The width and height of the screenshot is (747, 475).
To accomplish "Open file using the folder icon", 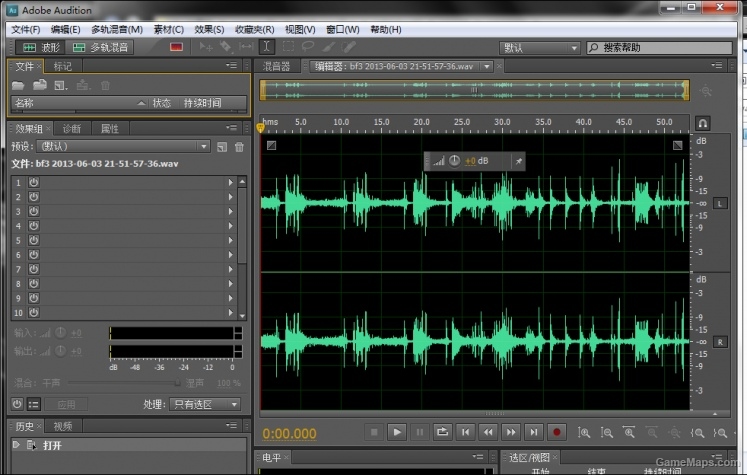I will [x=18, y=85].
